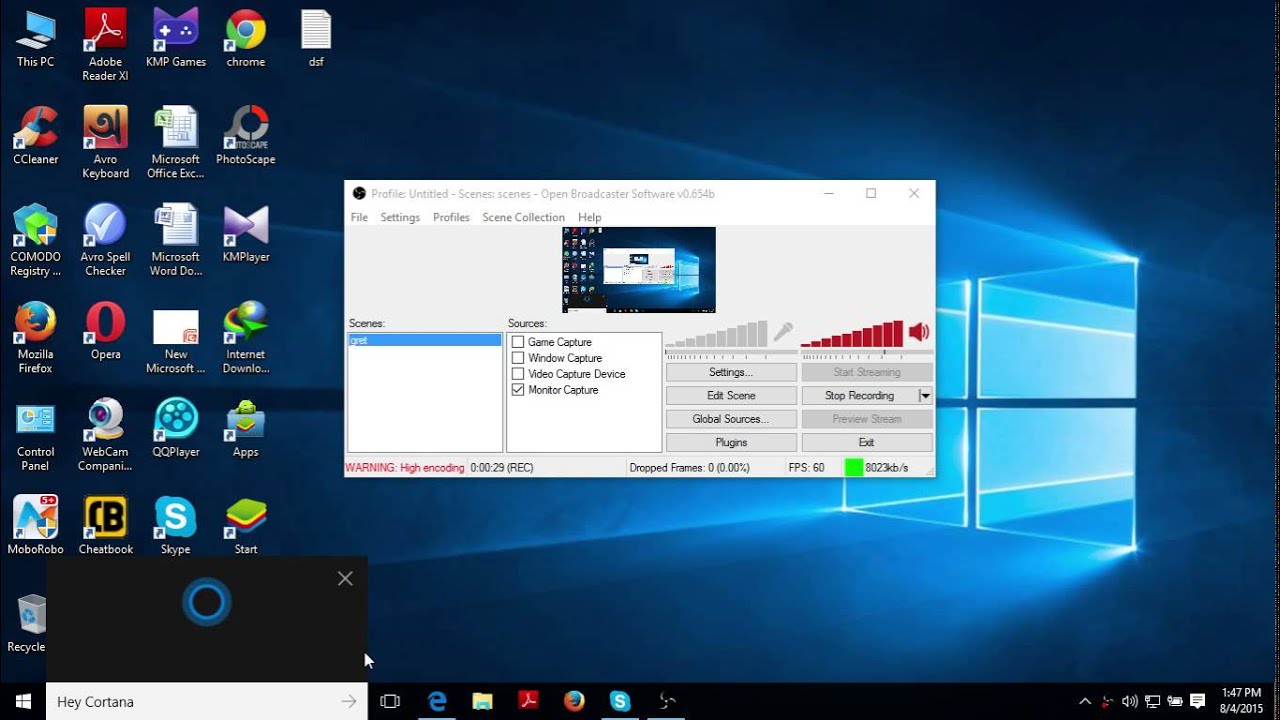The image size is (1280, 720).
Task: Click the Hey Cortana search box
Action: [x=207, y=702]
